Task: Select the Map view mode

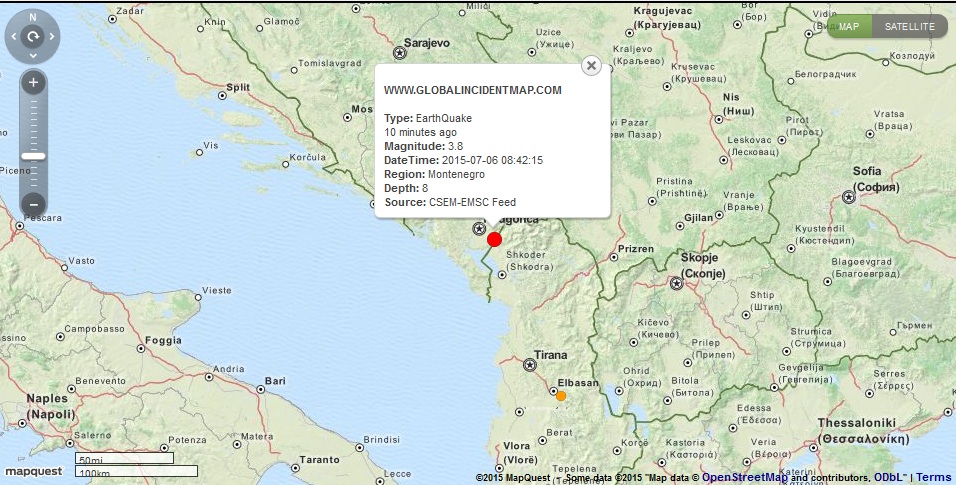Action: click(x=849, y=26)
